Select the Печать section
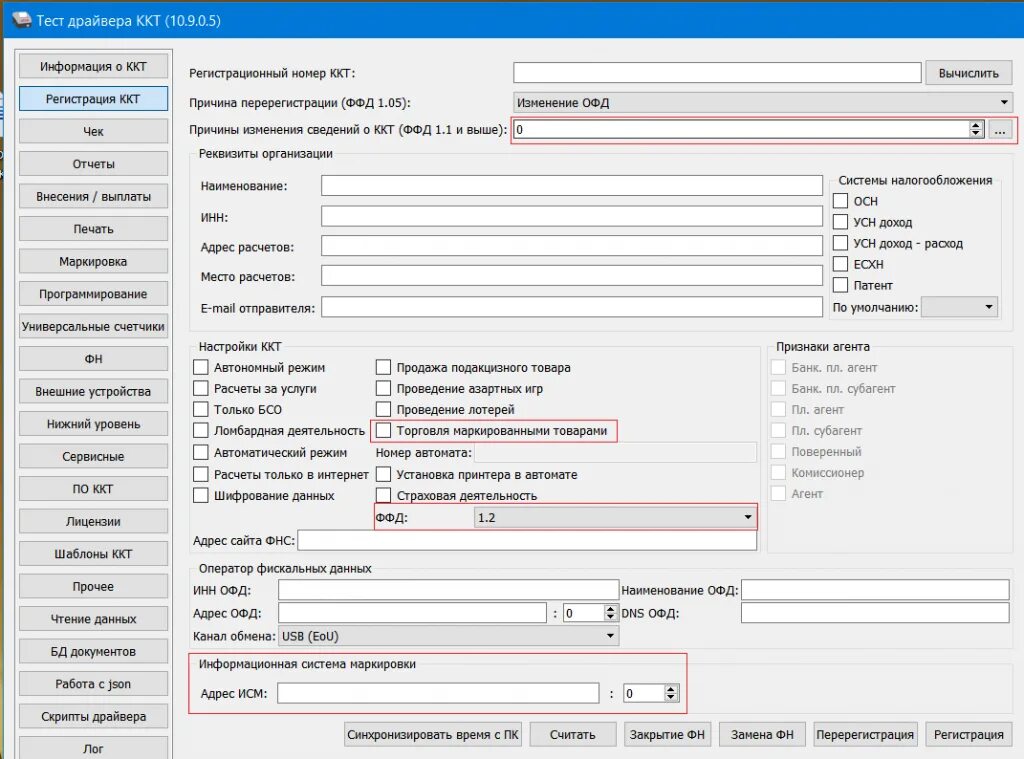 (93, 229)
